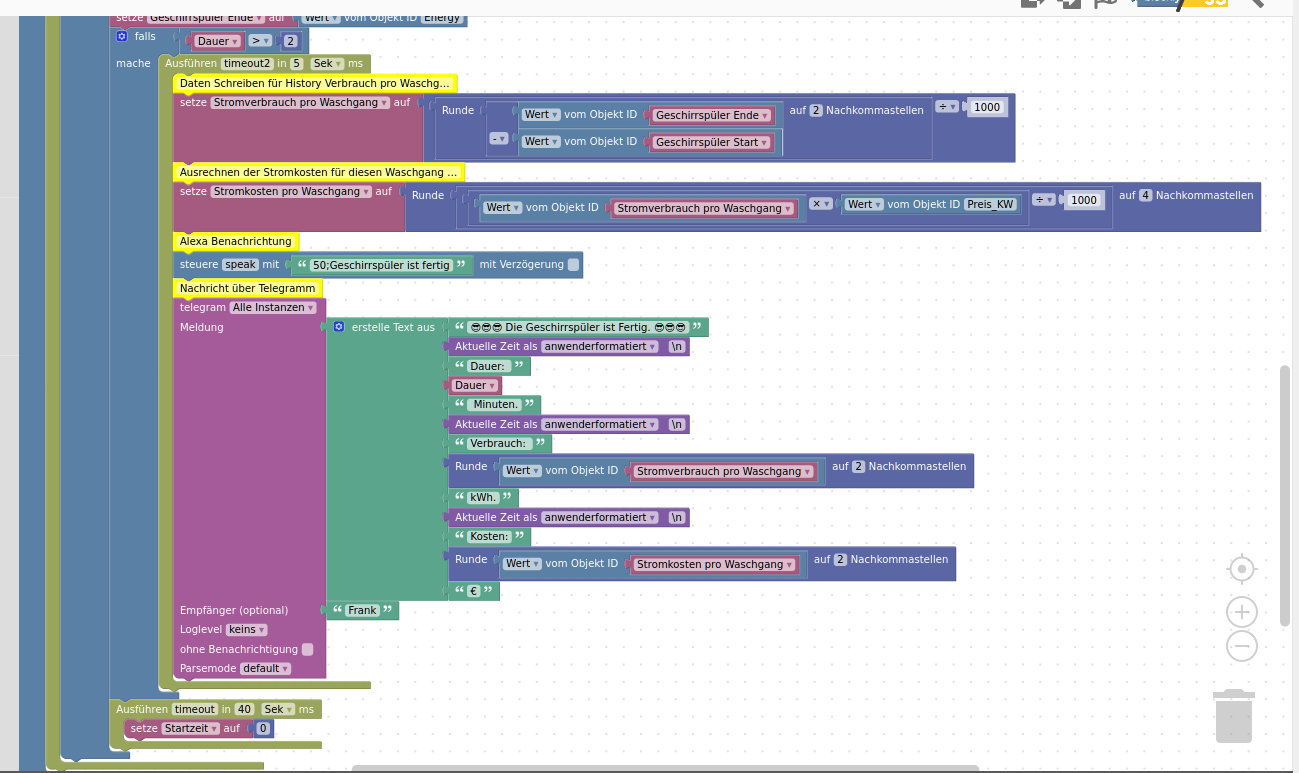Open the Blockly trash can
1299x773 pixels.
[1233, 716]
